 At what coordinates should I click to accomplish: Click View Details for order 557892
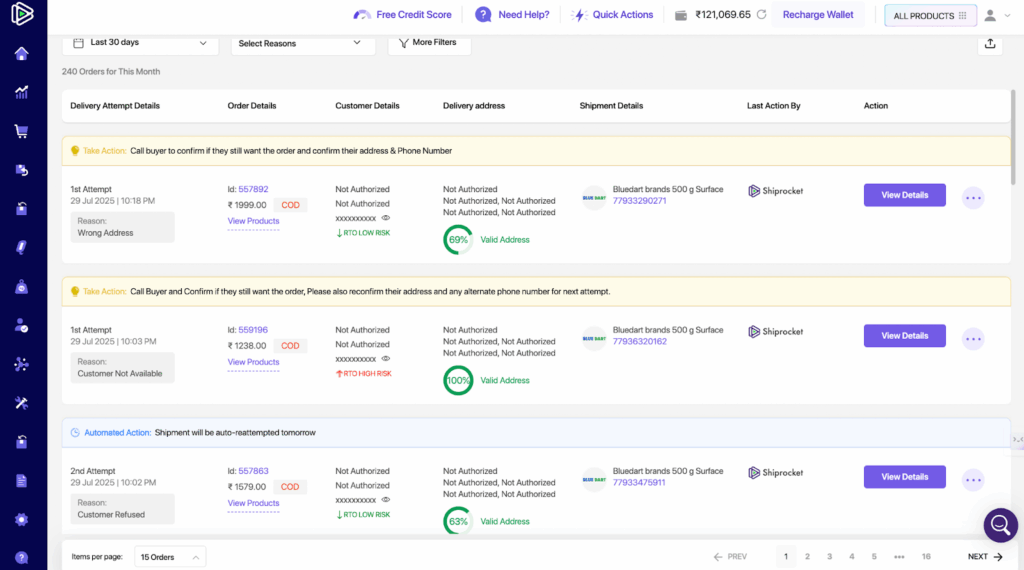(904, 195)
